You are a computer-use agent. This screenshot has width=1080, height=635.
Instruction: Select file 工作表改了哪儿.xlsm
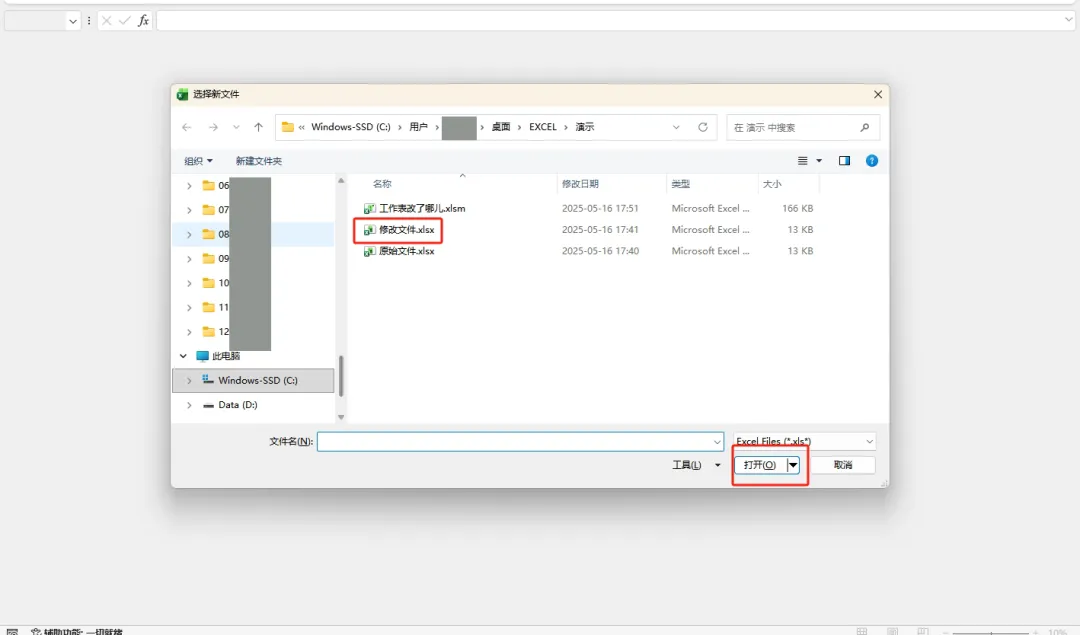[422, 209]
